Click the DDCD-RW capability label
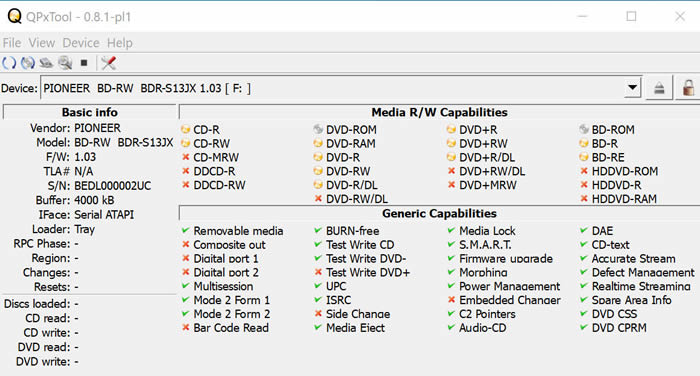This screenshot has height=376, width=700. pos(219,185)
